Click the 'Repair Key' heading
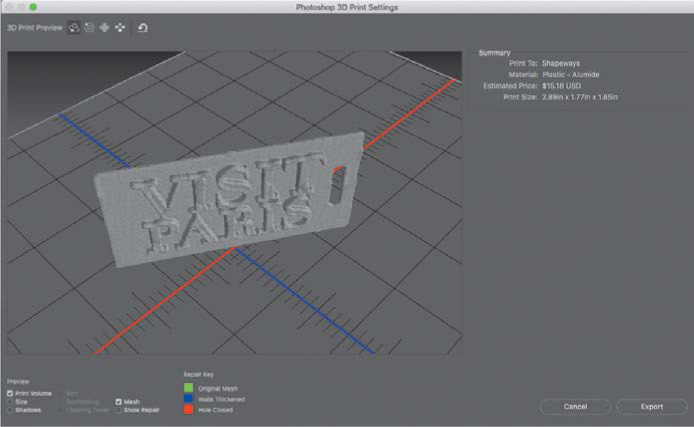 coord(199,374)
